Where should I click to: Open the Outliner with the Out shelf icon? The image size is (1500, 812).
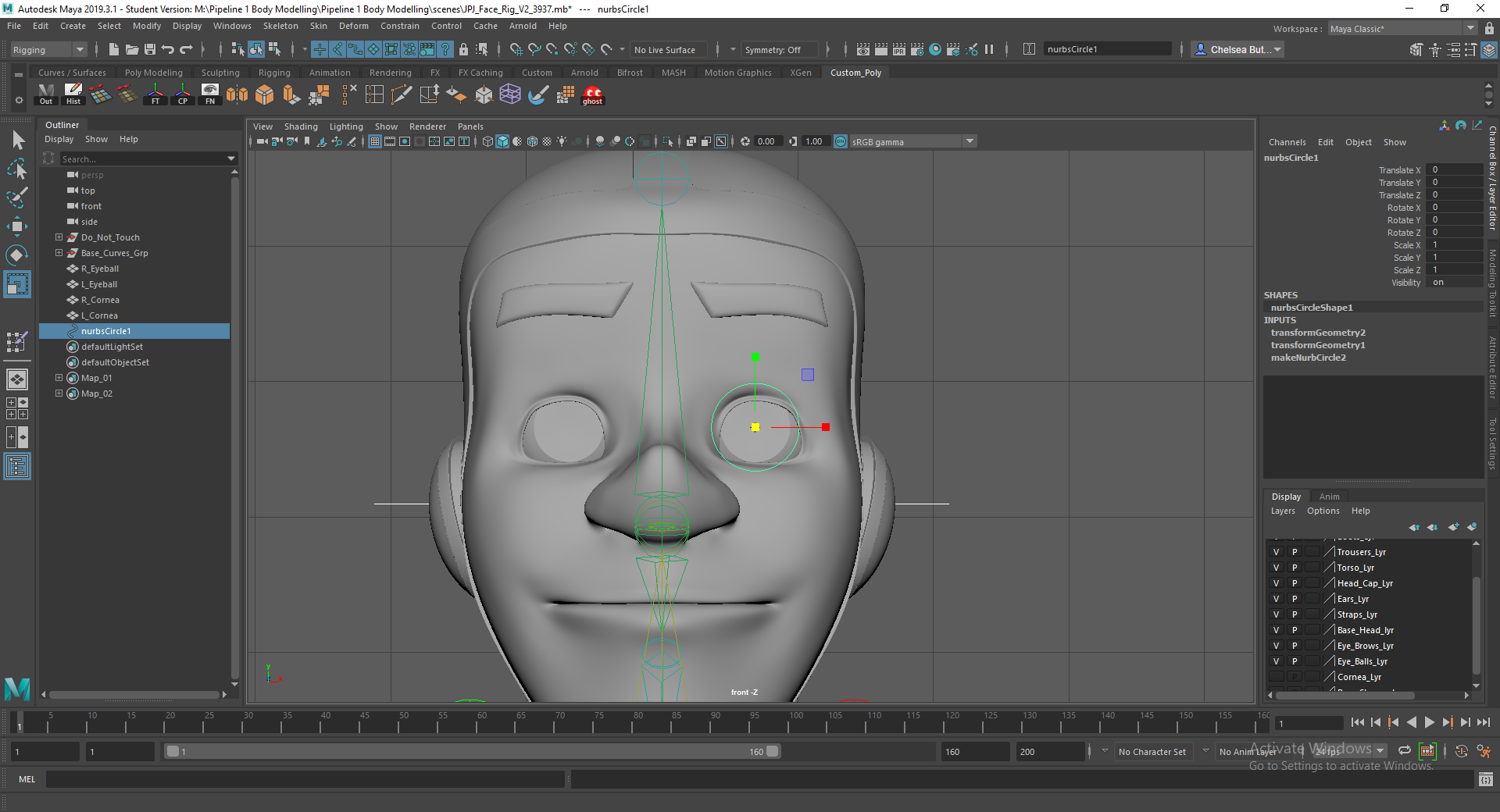[45, 94]
